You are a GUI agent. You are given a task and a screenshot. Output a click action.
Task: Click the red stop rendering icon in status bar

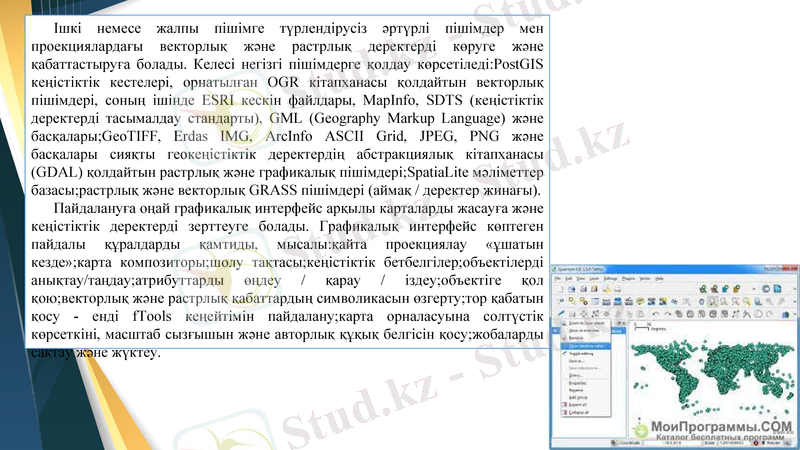(x=756, y=443)
